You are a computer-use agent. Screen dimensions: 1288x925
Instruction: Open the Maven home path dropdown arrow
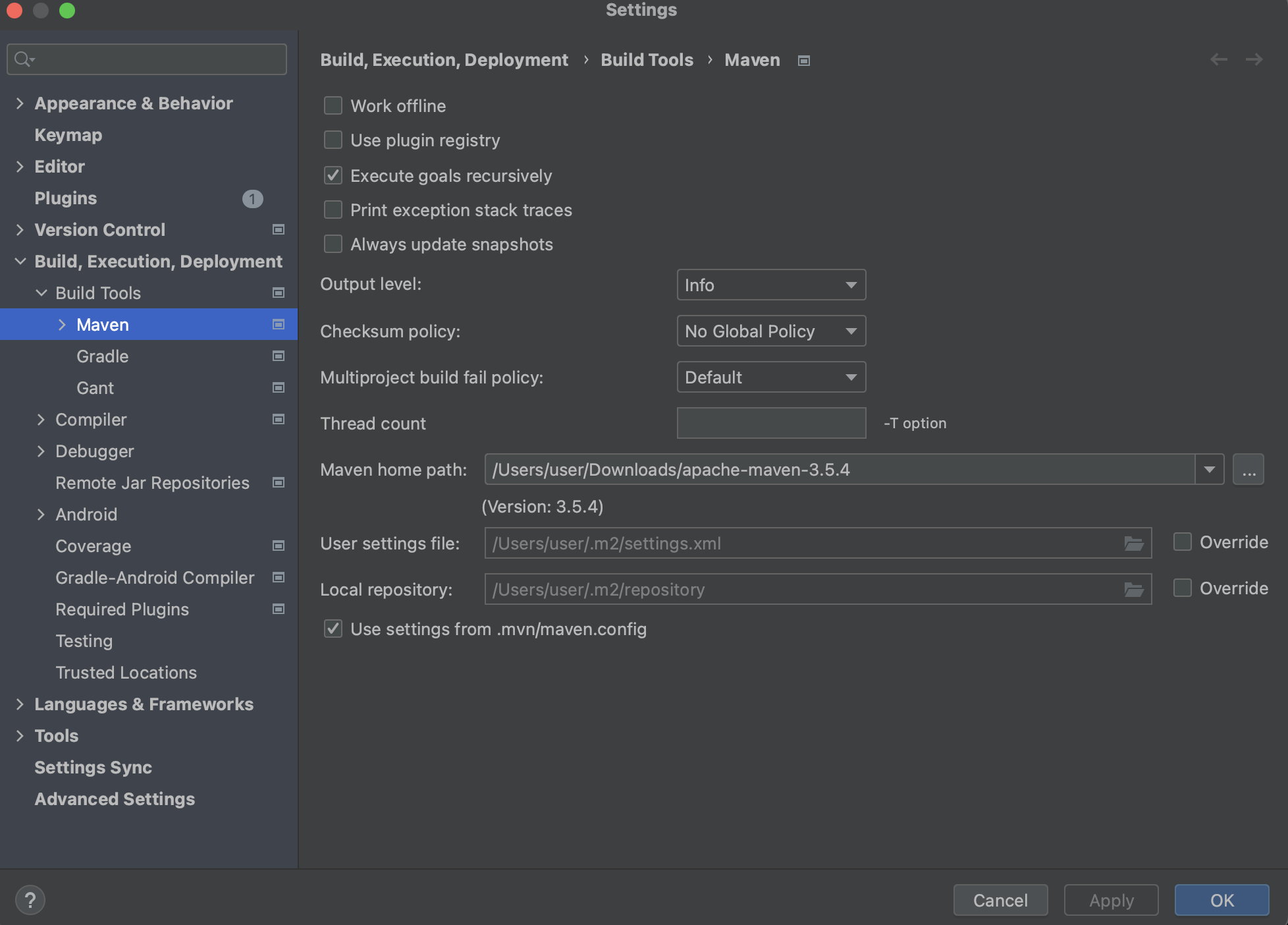(1210, 470)
